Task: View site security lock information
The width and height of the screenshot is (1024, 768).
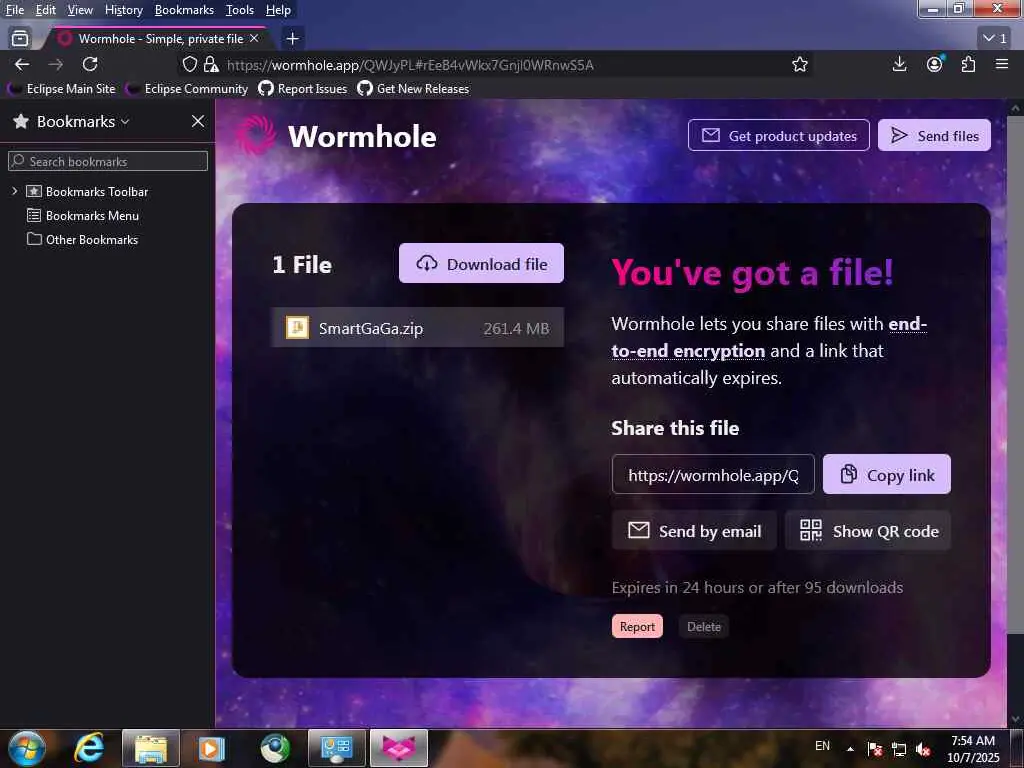Action: pyautogui.click(x=211, y=64)
